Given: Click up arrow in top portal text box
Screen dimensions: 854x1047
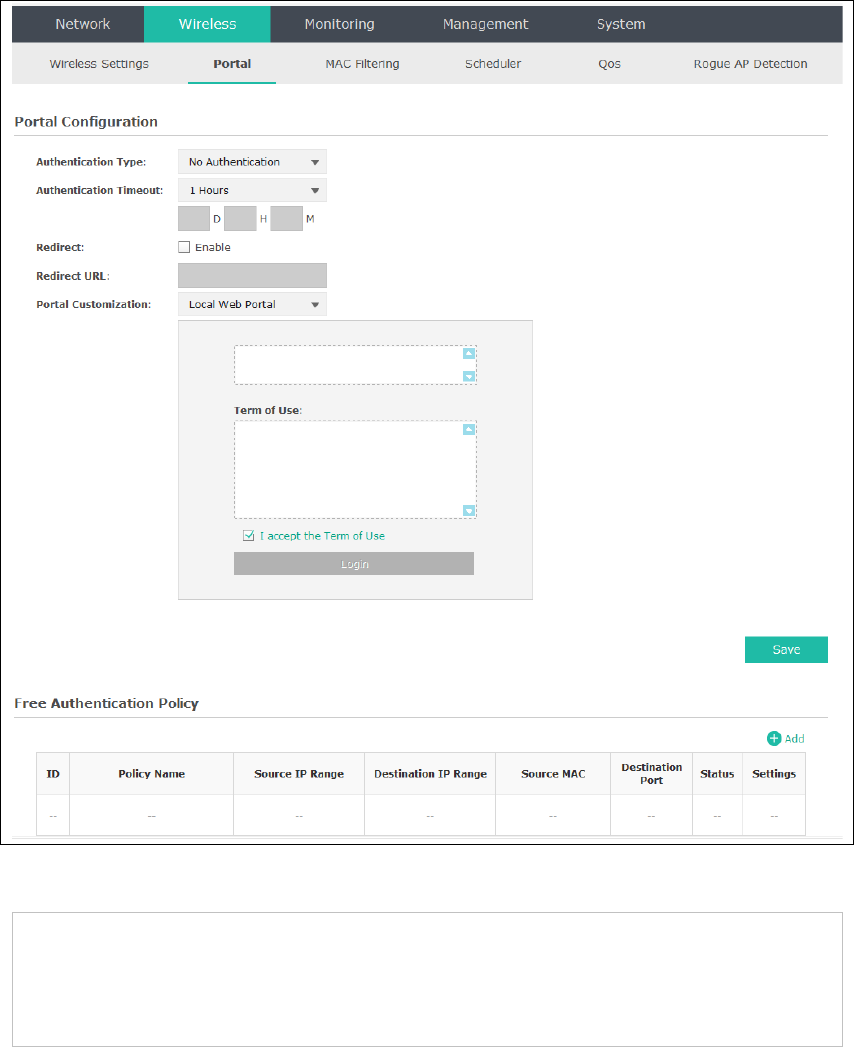Looking at the screenshot, I should pyautogui.click(x=469, y=354).
